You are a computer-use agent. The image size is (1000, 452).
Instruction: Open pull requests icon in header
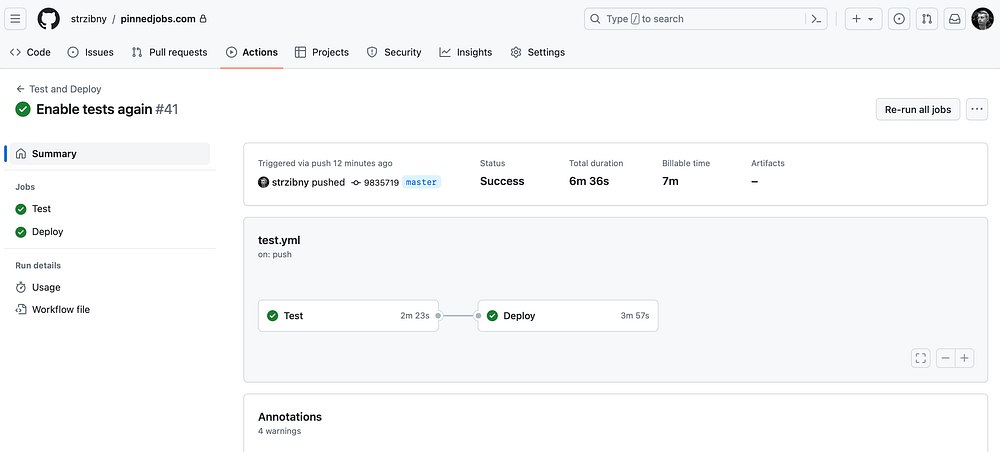(x=927, y=19)
